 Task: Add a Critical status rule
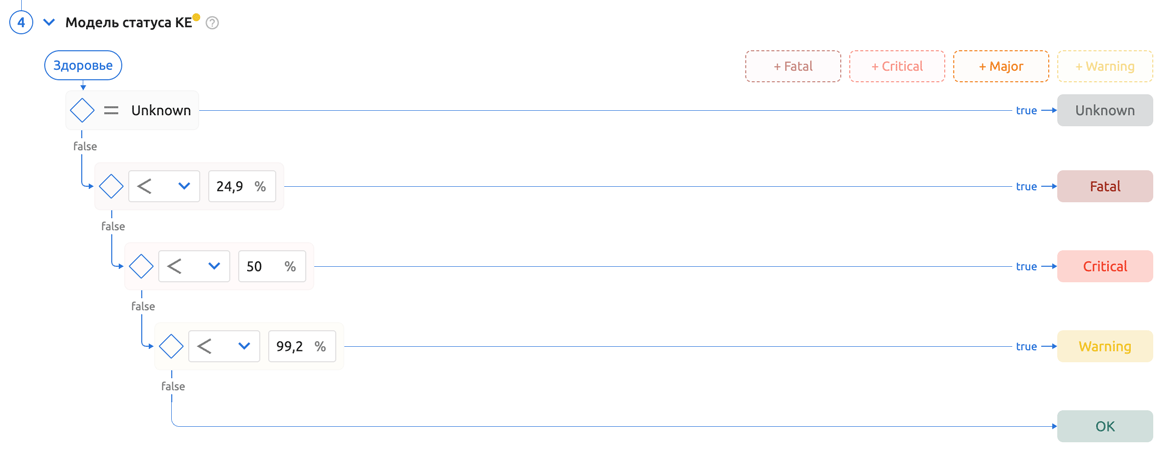[x=897, y=67]
